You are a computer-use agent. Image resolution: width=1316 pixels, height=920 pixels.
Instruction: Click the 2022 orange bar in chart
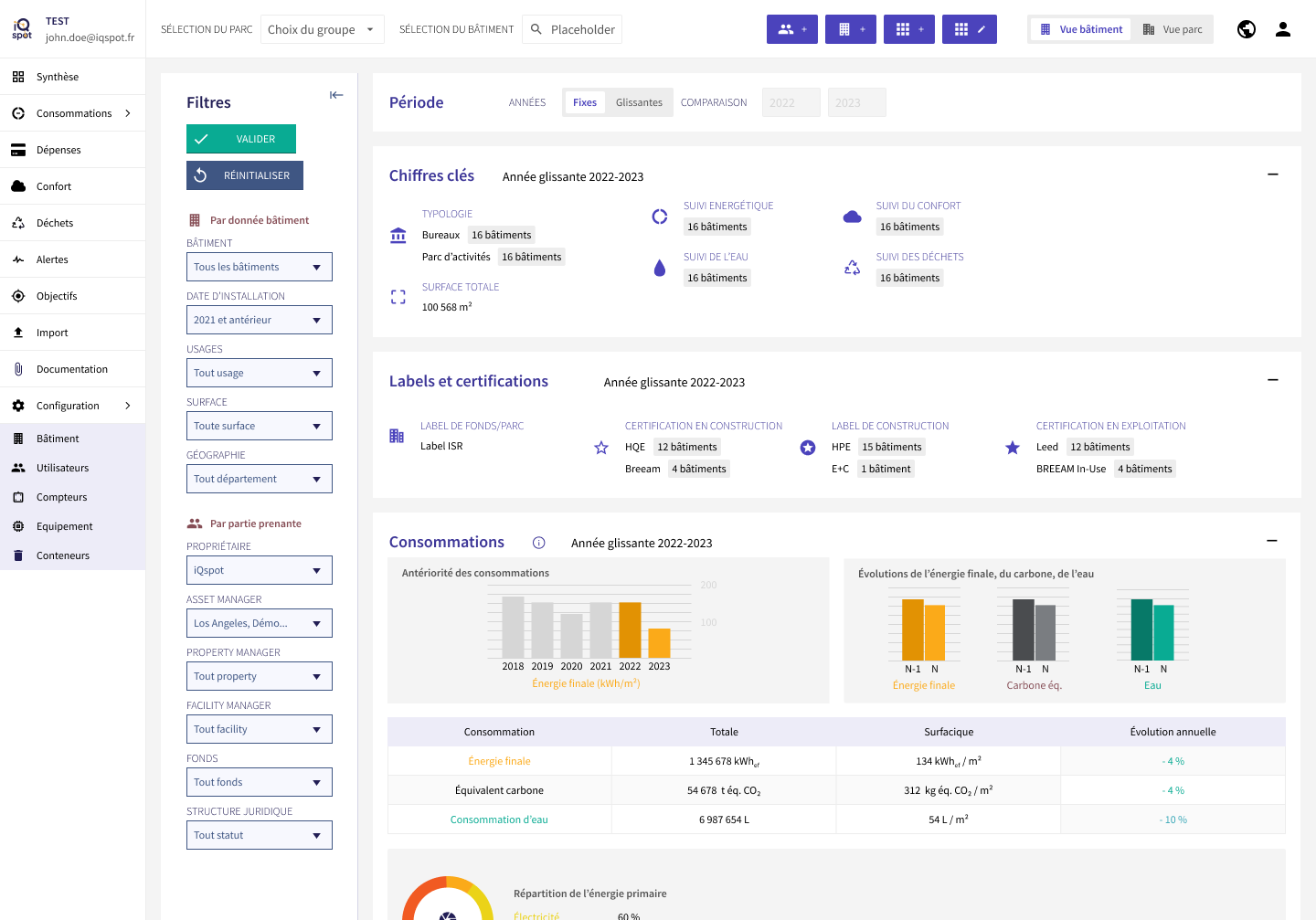(630, 630)
